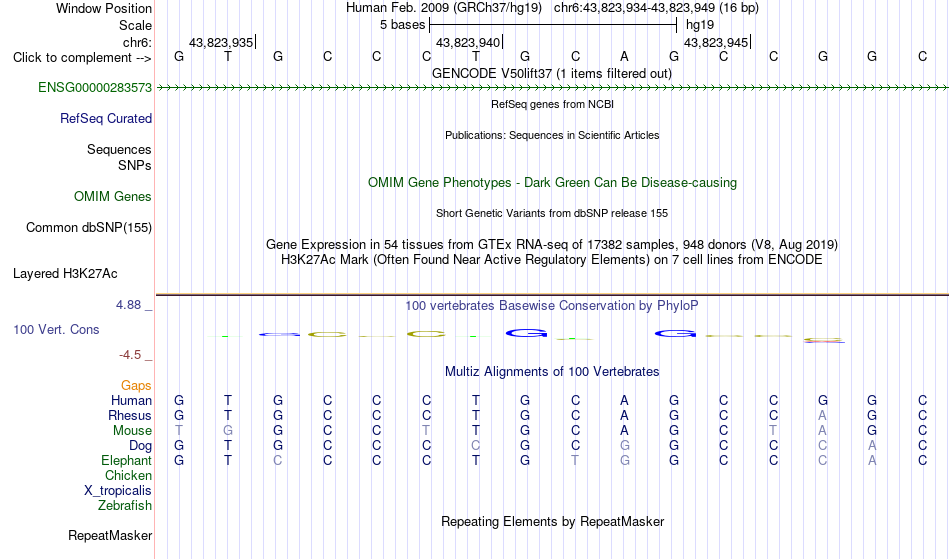Click the chr6: ruler label
The width and height of the screenshot is (950, 559).
[x=138, y=42]
